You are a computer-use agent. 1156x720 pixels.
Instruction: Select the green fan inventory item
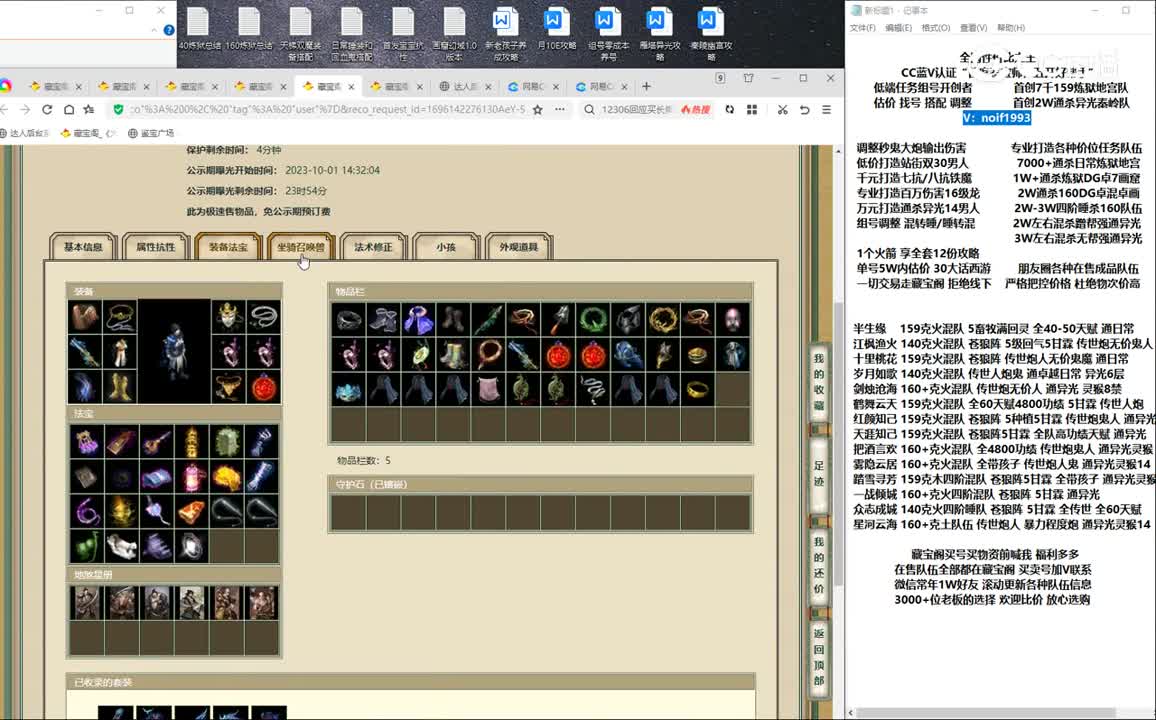(419, 354)
